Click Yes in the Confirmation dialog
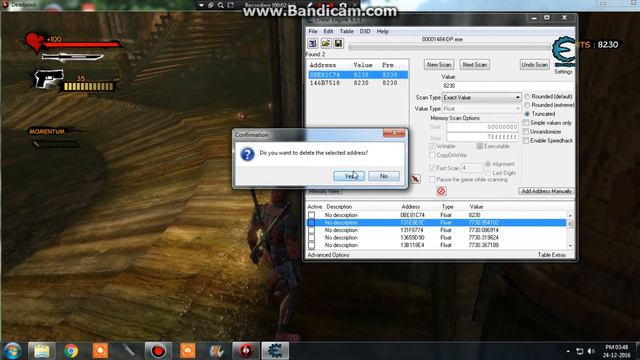The height and width of the screenshot is (360, 640). click(349, 176)
